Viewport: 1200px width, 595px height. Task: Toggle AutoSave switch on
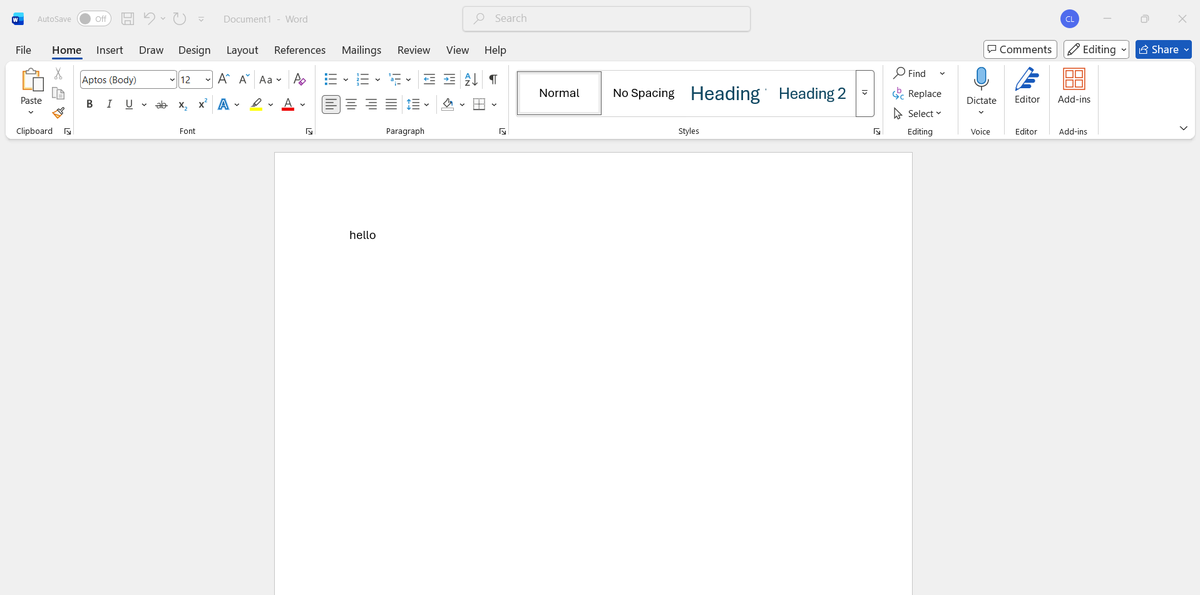pyautogui.click(x=94, y=19)
